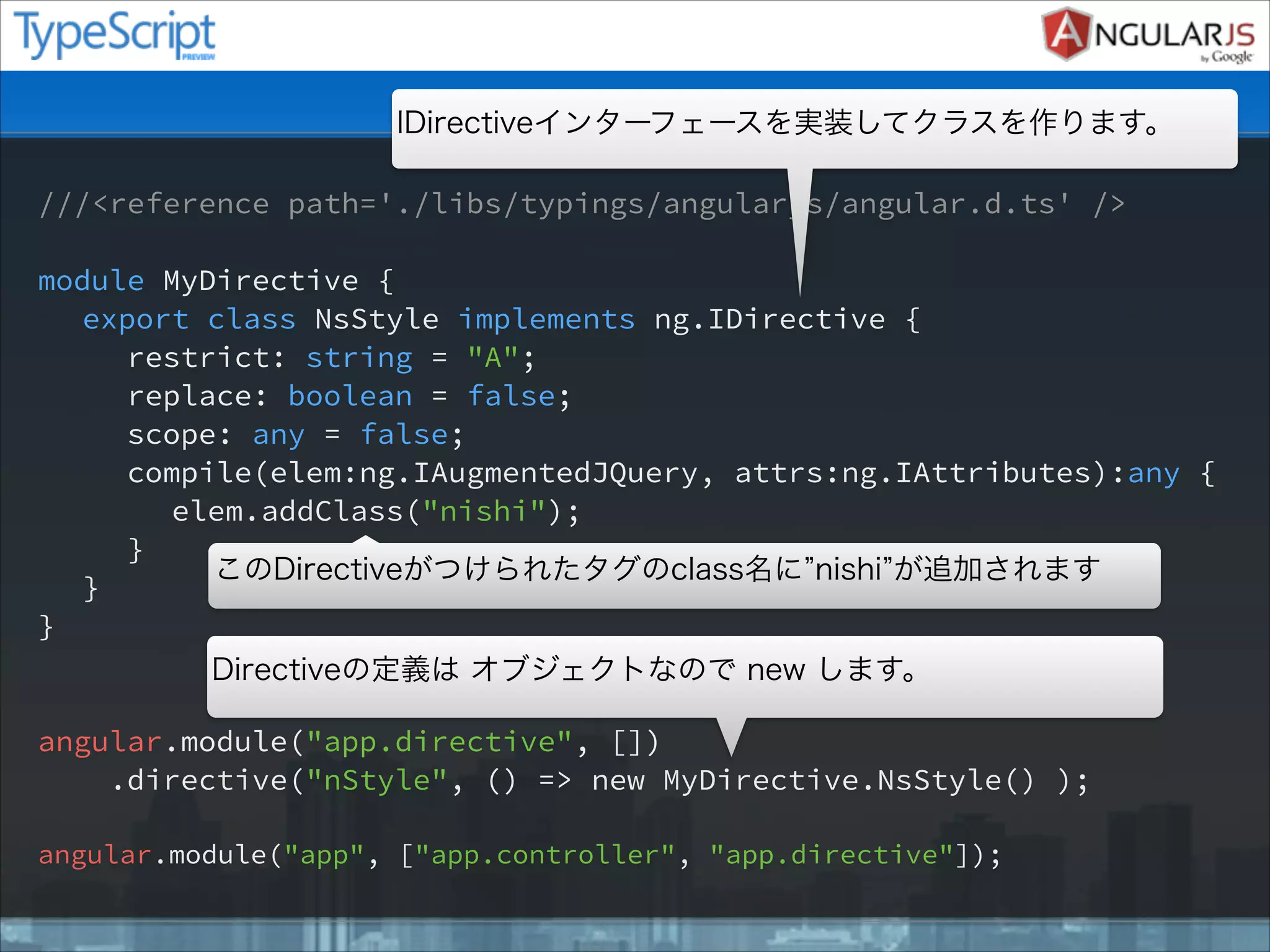Click the restrict: string = "A" line
1270x952 pixels.
coord(331,358)
